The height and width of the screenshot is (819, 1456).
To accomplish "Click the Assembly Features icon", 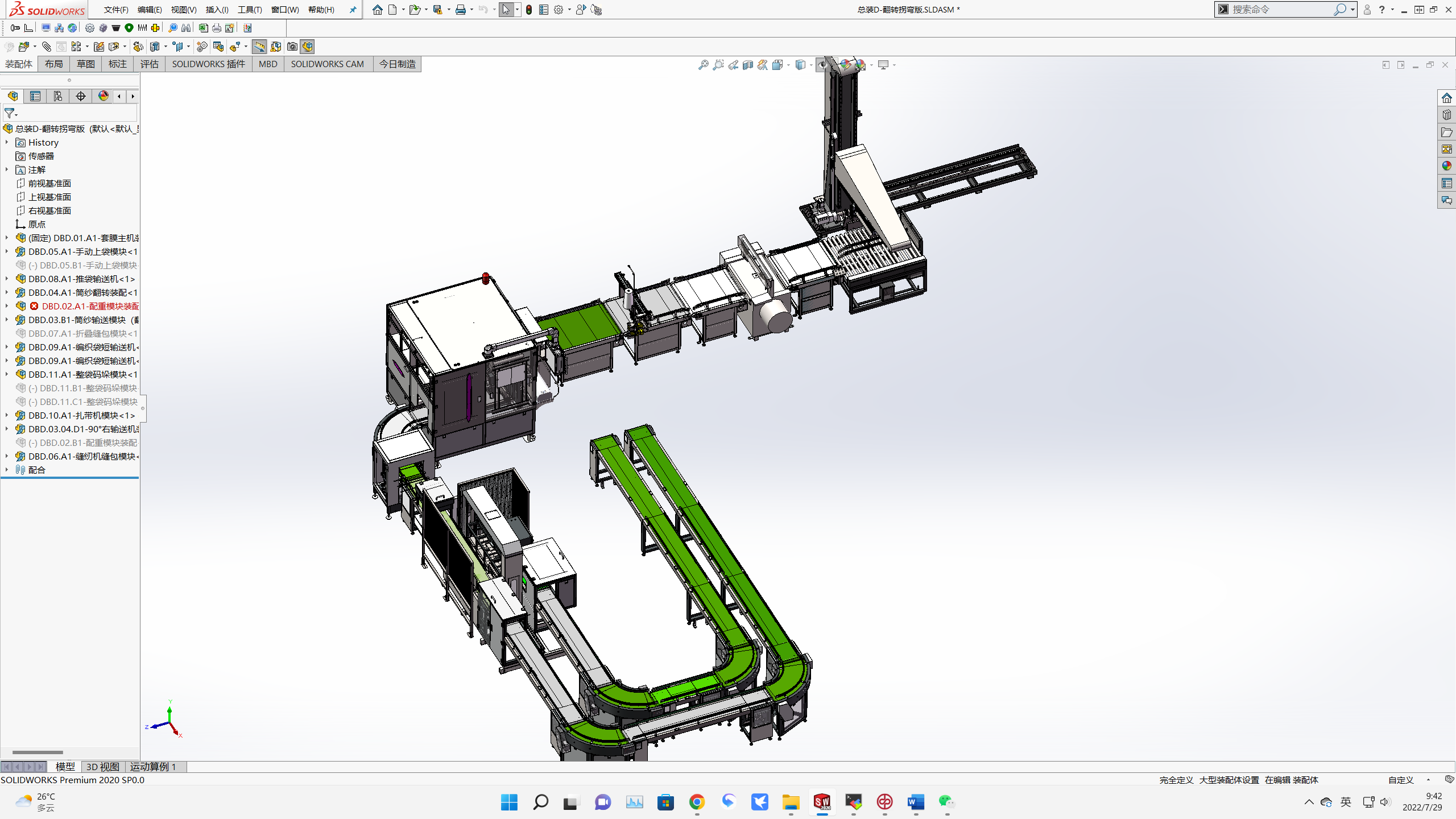I will click(155, 47).
